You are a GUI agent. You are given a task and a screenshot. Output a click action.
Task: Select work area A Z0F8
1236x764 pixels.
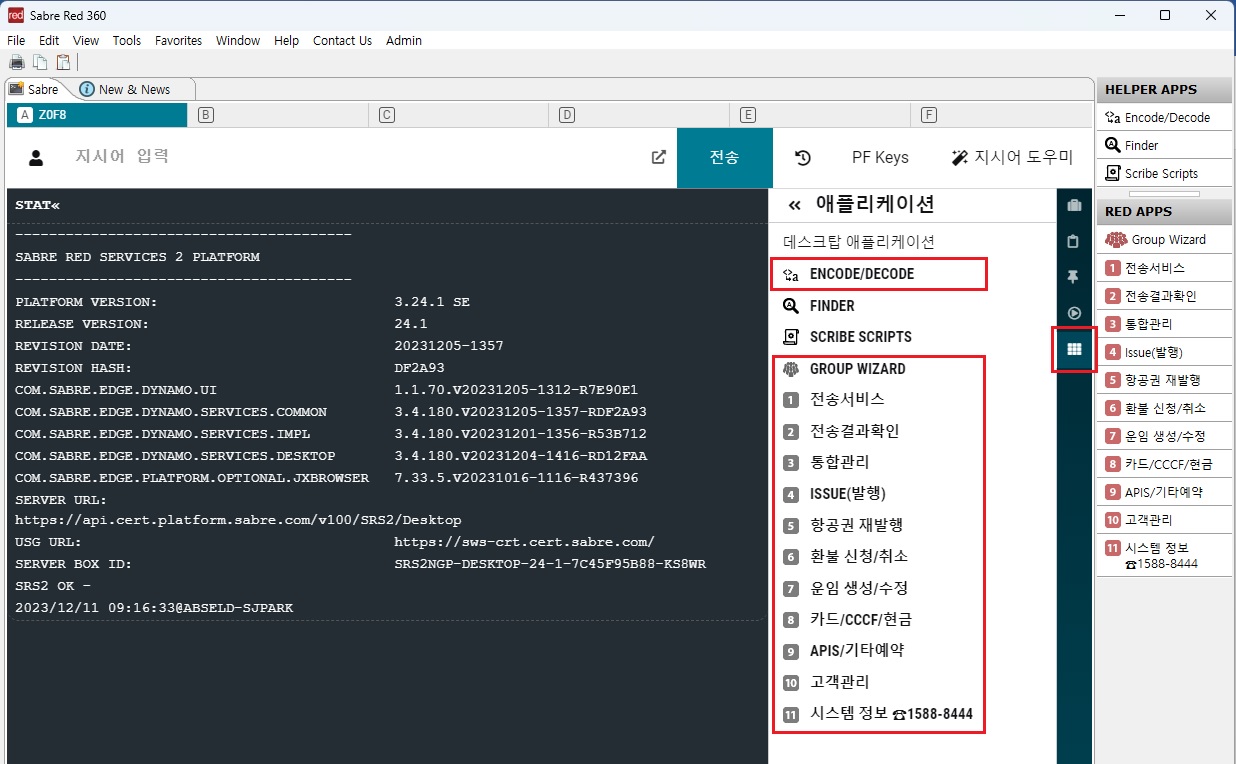click(x=97, y=115)
